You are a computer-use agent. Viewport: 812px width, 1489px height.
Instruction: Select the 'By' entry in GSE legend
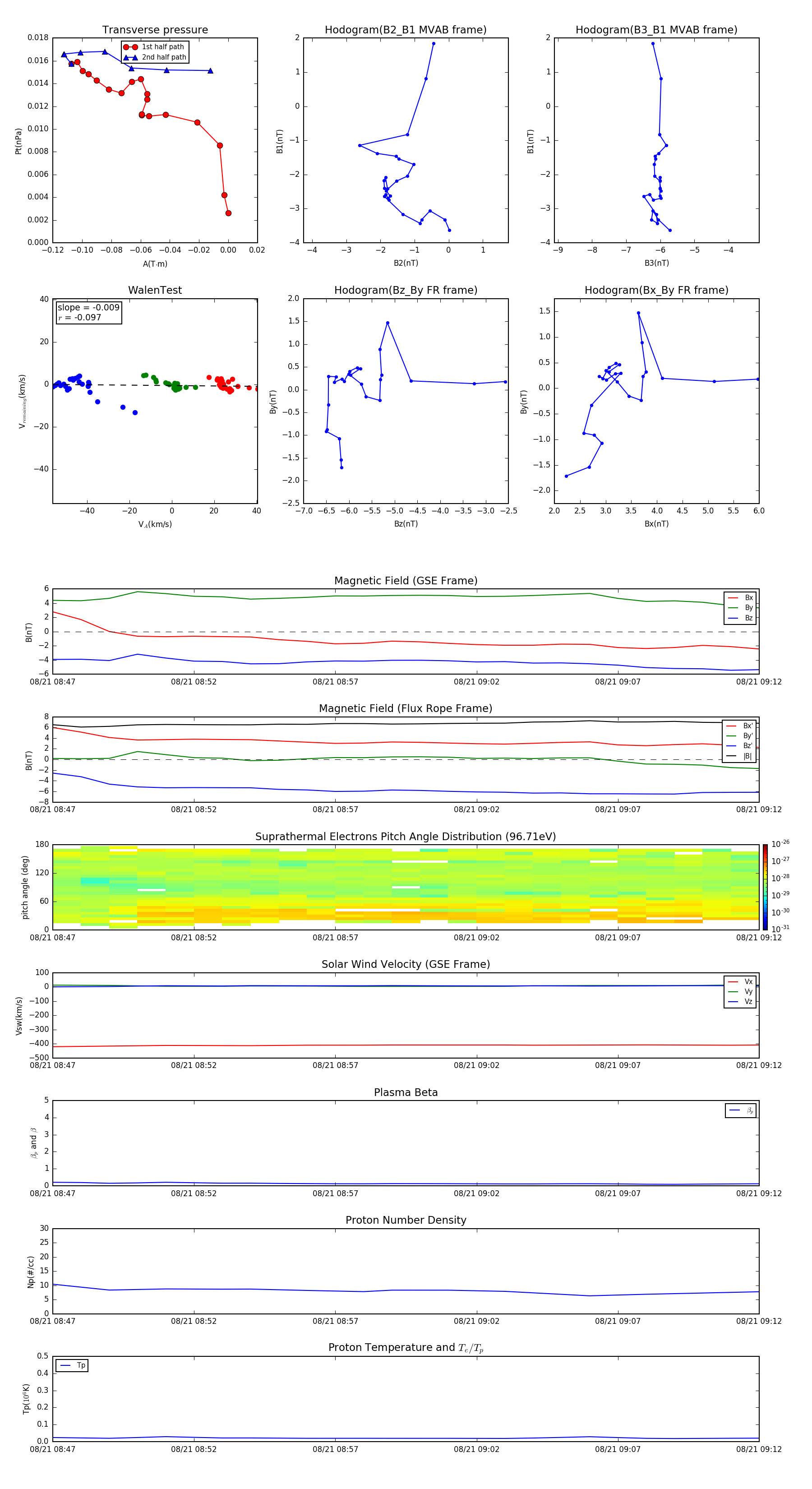(x=740, y=607)
